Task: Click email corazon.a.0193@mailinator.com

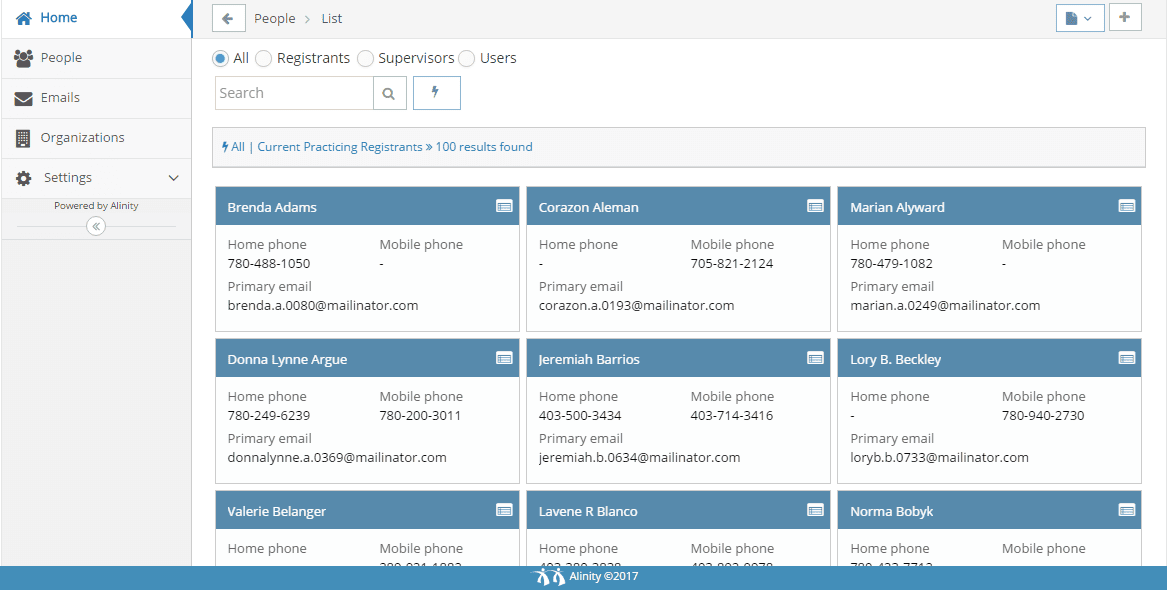Action: pyautogui.click(x=636, y=305)
